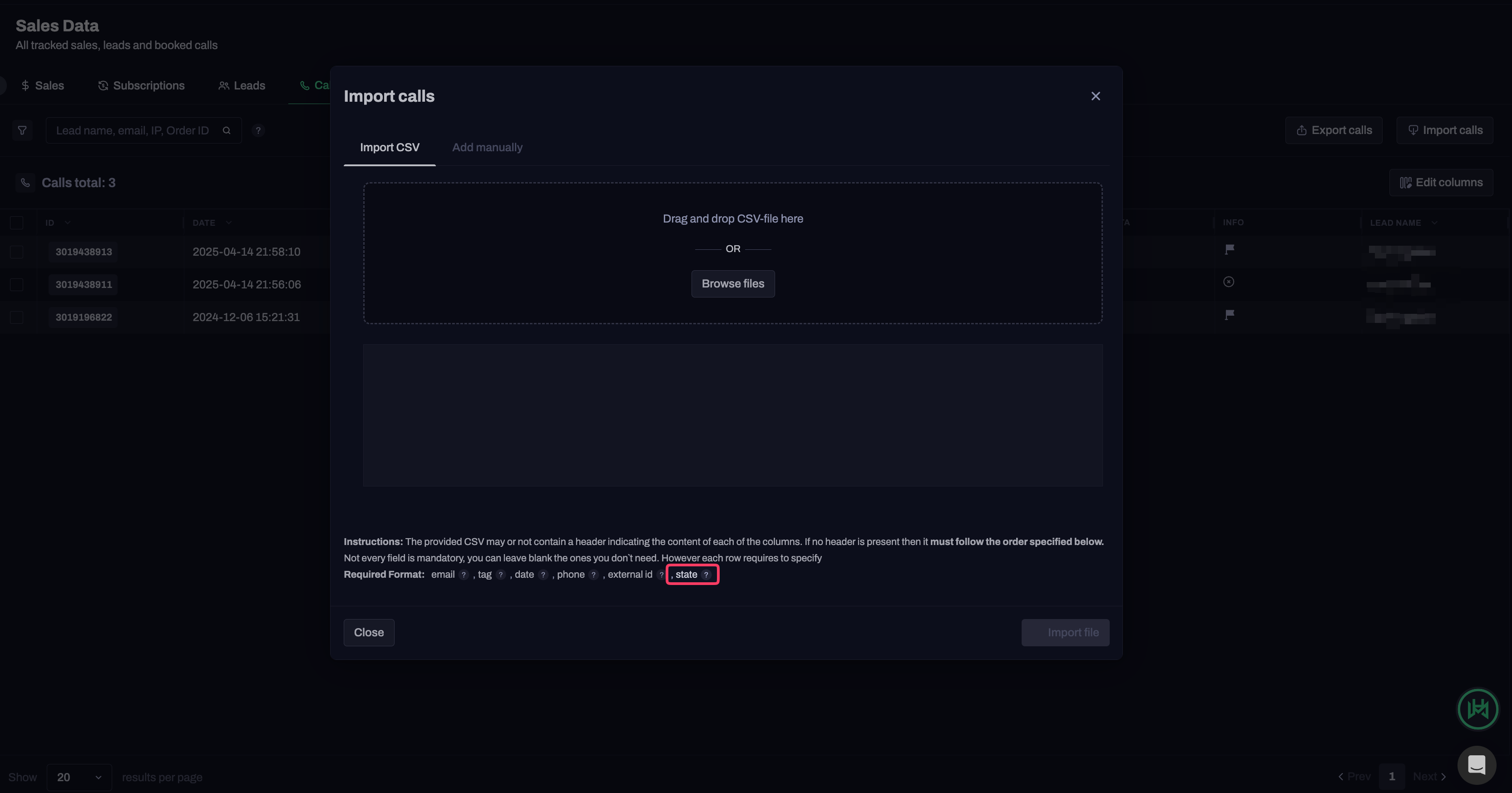The width and height of the screenshot is (1512, 793).
Task: Show help tooltip next to state field
Action: click(706, 575)
